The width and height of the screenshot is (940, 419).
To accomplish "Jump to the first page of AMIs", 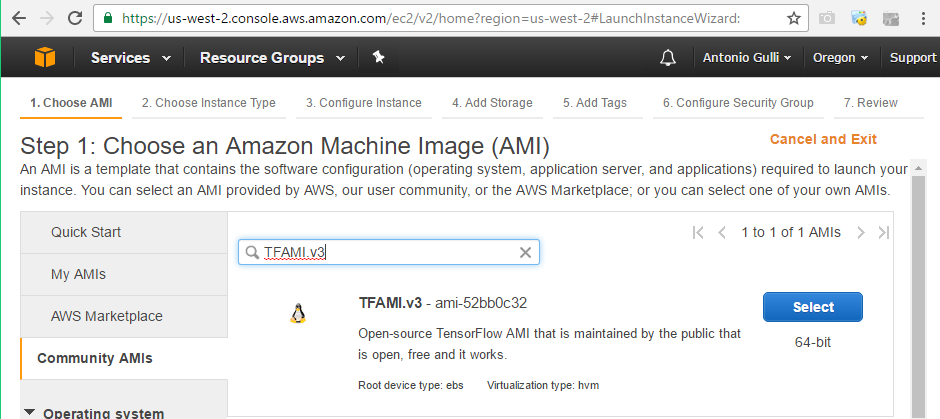I will 698,232.
